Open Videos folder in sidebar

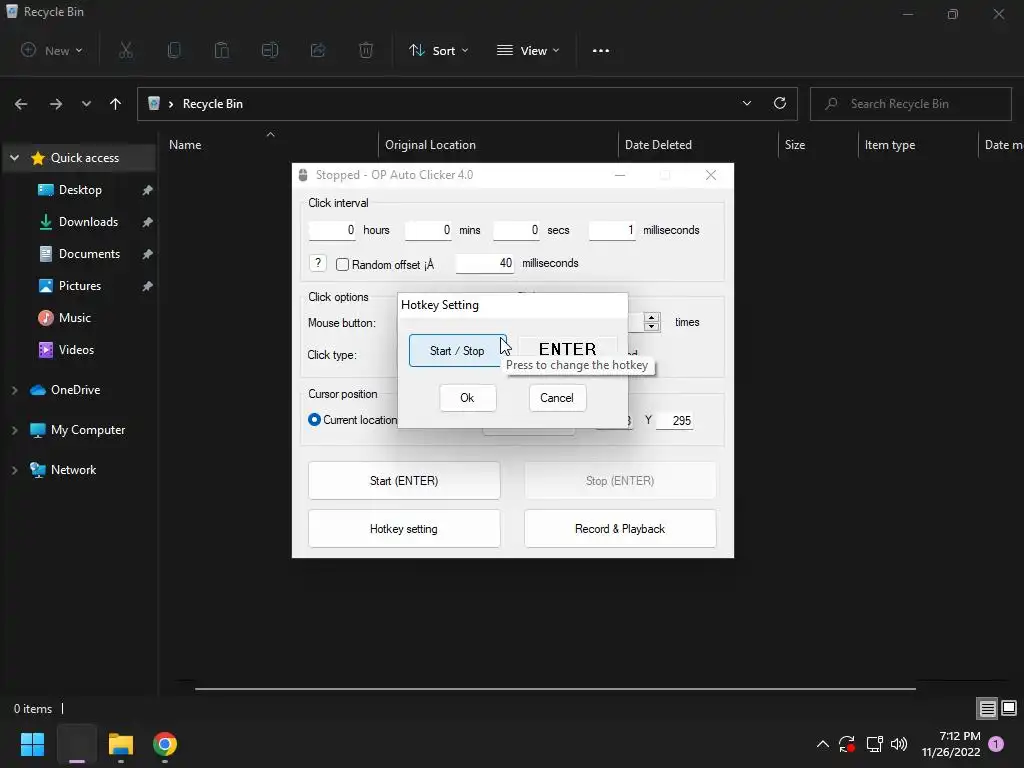tap(76, 350)
